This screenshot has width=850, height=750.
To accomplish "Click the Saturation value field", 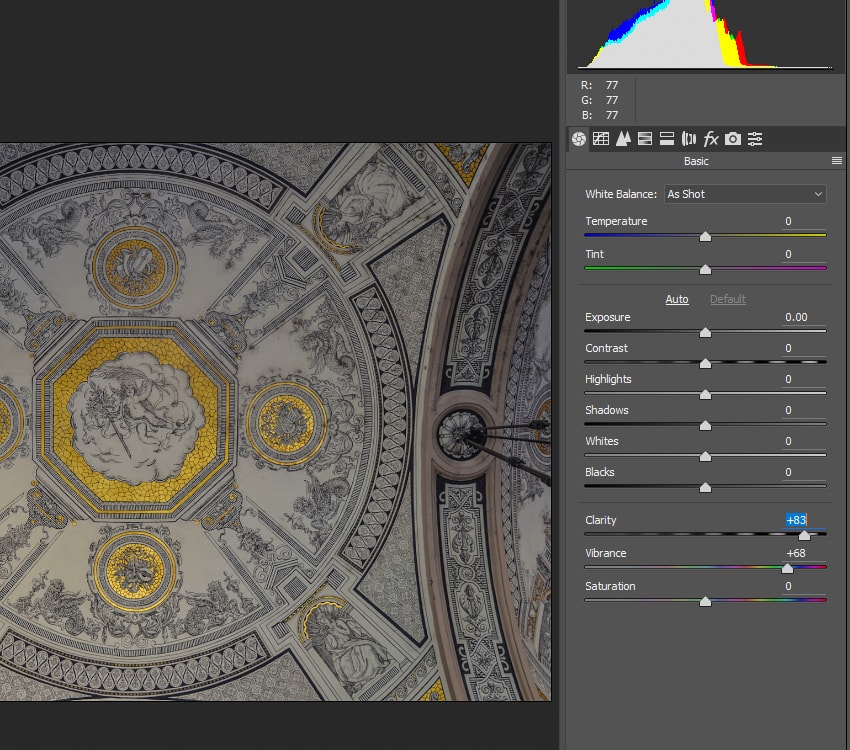I will pos(803,586).
